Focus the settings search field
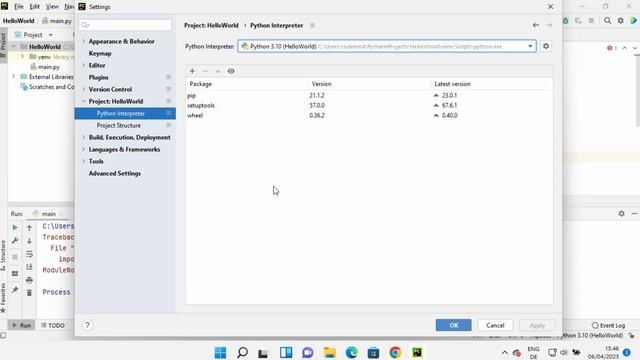 125,25
